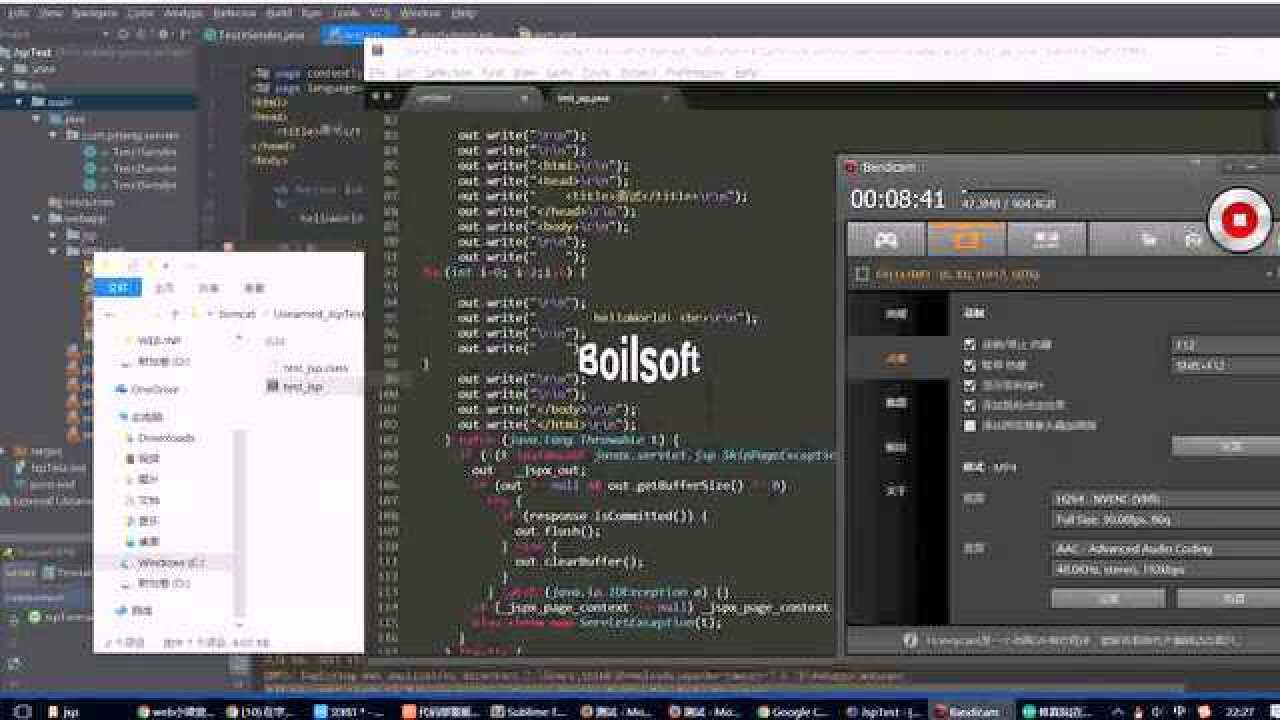
Task: Click Tomcat breadcrumb in Explorer address bar
Action: [237, 313]
